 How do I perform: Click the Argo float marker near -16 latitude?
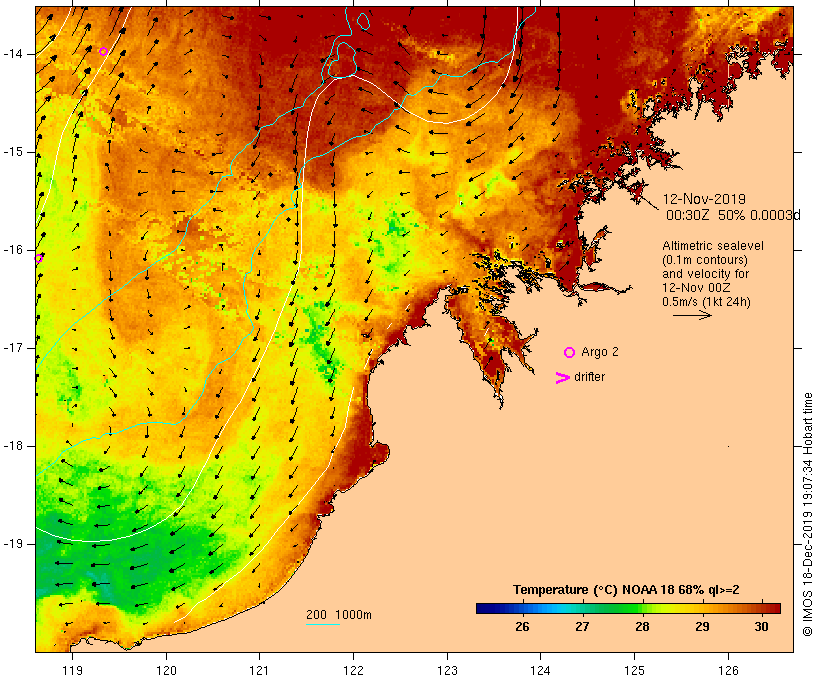pyautogui.click(x=38, y=258)
